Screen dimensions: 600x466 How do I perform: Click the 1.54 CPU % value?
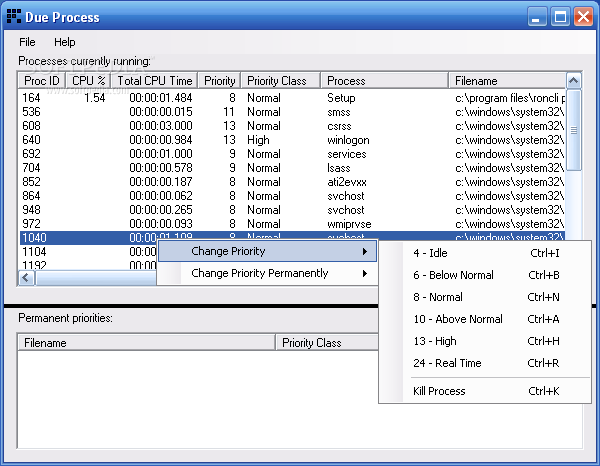(x=95, y=98)
